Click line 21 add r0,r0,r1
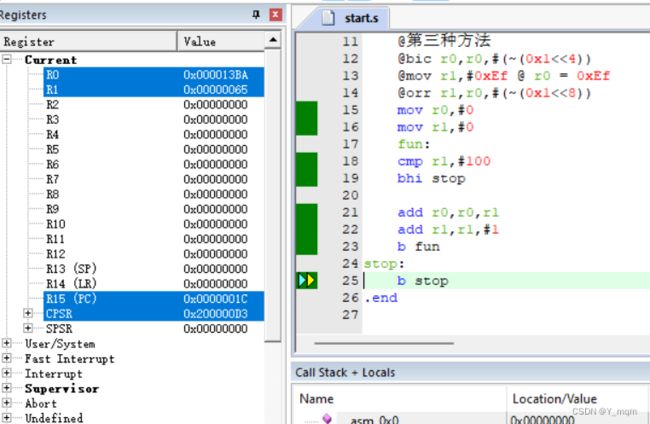 448,212
